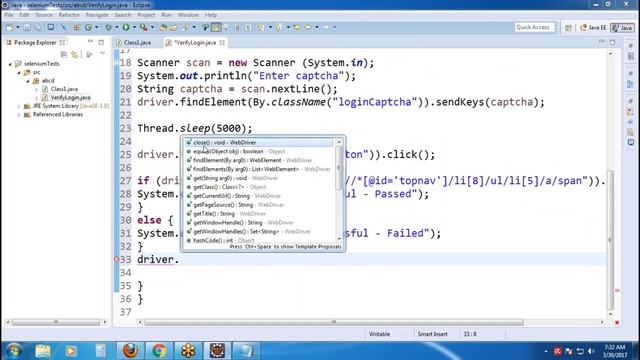Viewport: 640px width, 360px height.
Task: Open Package Explorer View Menu dropdown
Action: pos(102,54)
